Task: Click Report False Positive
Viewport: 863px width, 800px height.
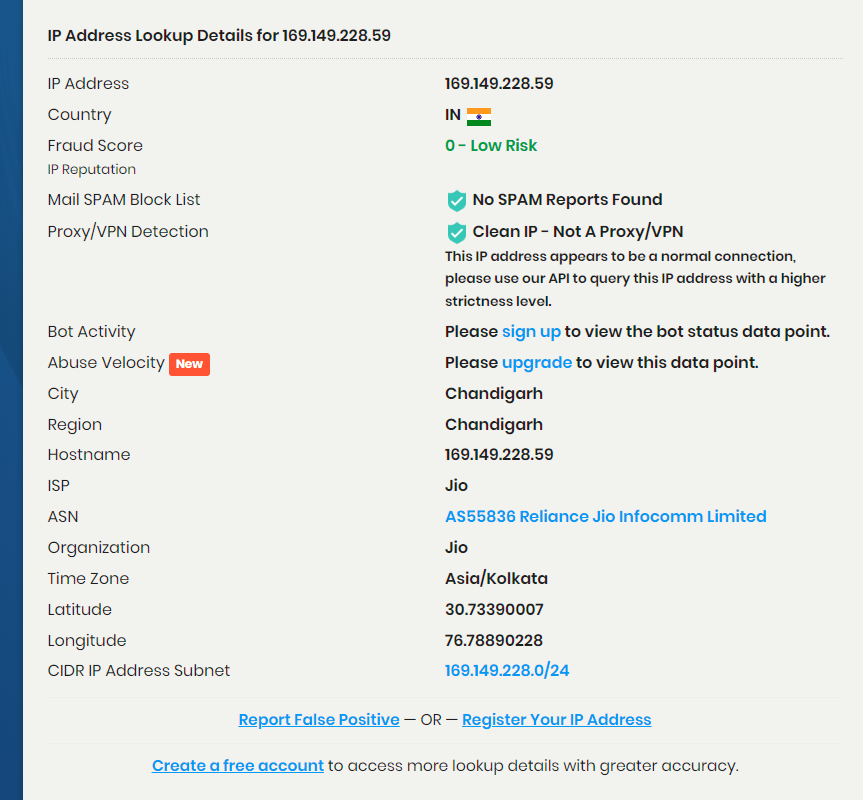Action: tap(319, 720)
